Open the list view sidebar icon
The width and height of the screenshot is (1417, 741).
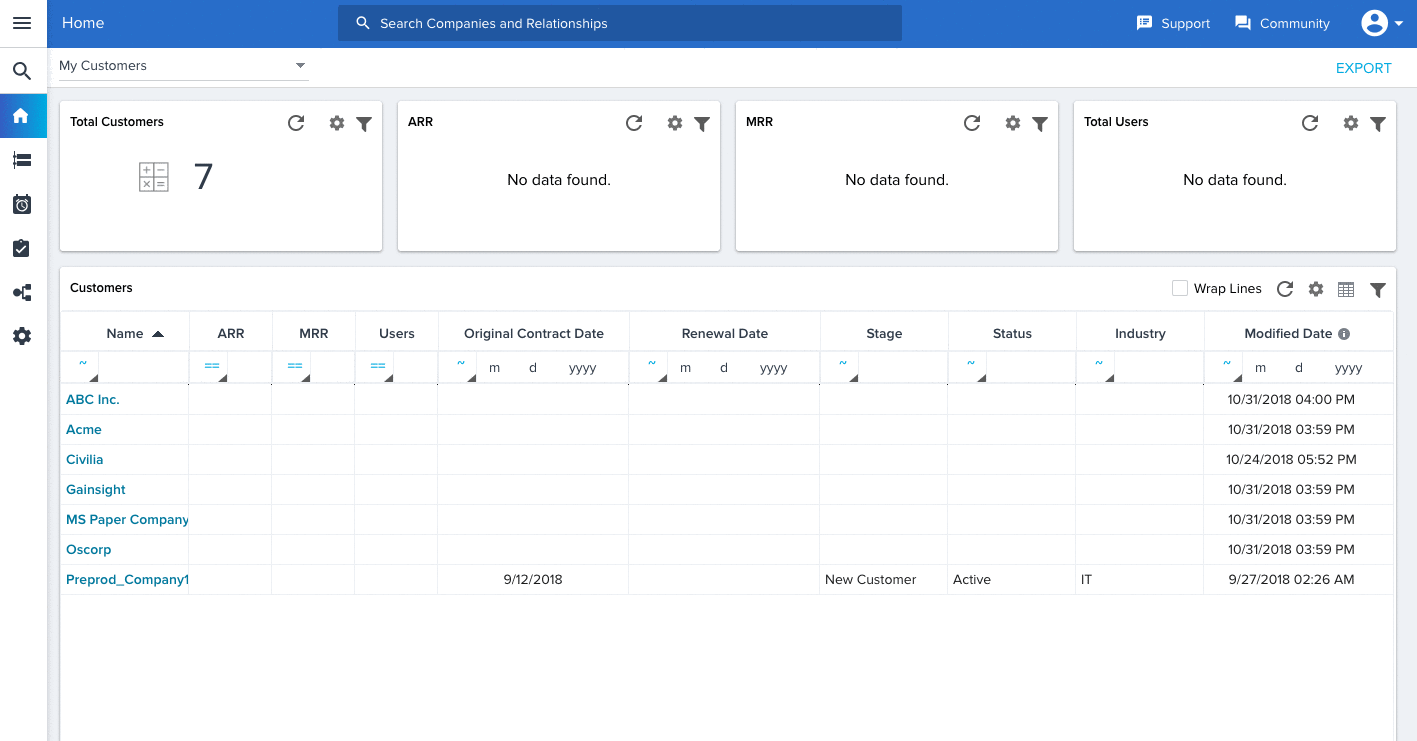coord(22,160)
